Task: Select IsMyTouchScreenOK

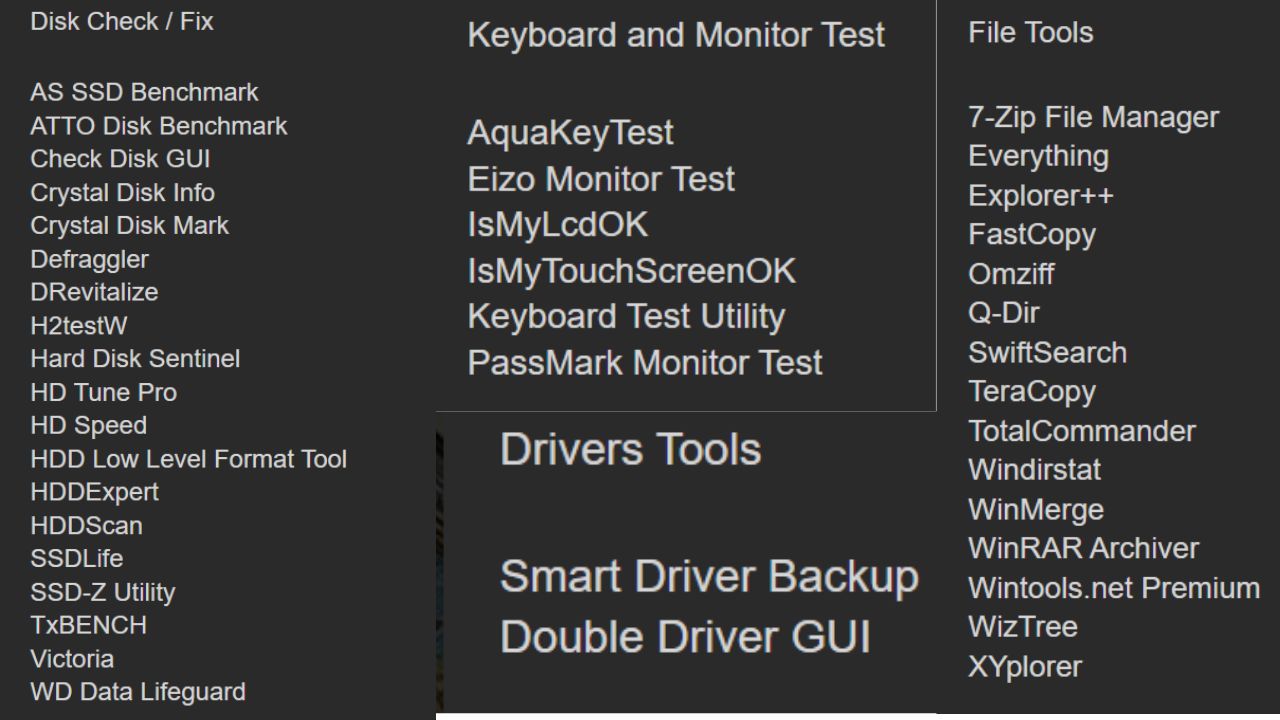Action: pyautogui.click(x=632, y=271)
